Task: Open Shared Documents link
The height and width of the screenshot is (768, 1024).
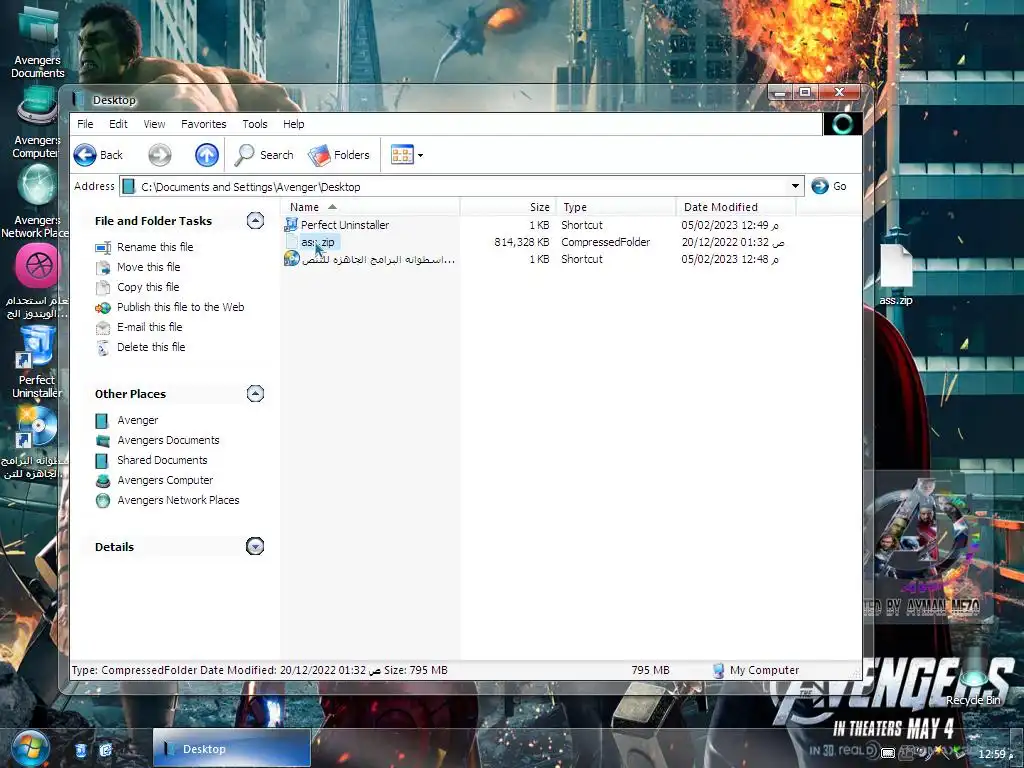Action: (162, 460)
